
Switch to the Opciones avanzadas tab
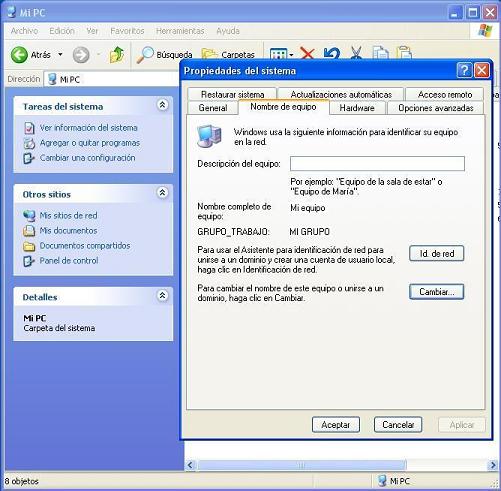coord(436,108)
